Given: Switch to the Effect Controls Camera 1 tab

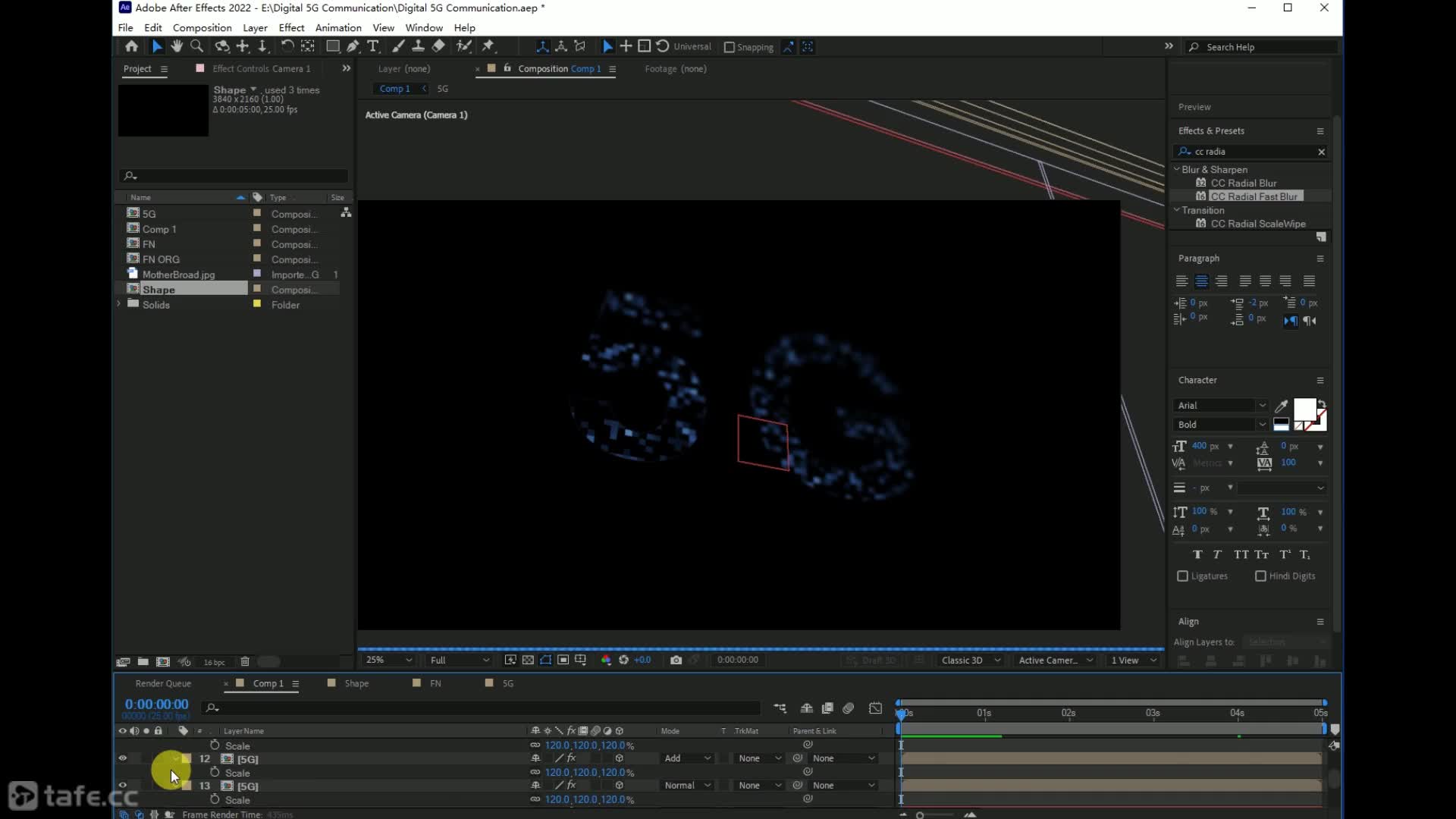Looking at the screenshot, I should pyautogui.click(x=261, y=68).
